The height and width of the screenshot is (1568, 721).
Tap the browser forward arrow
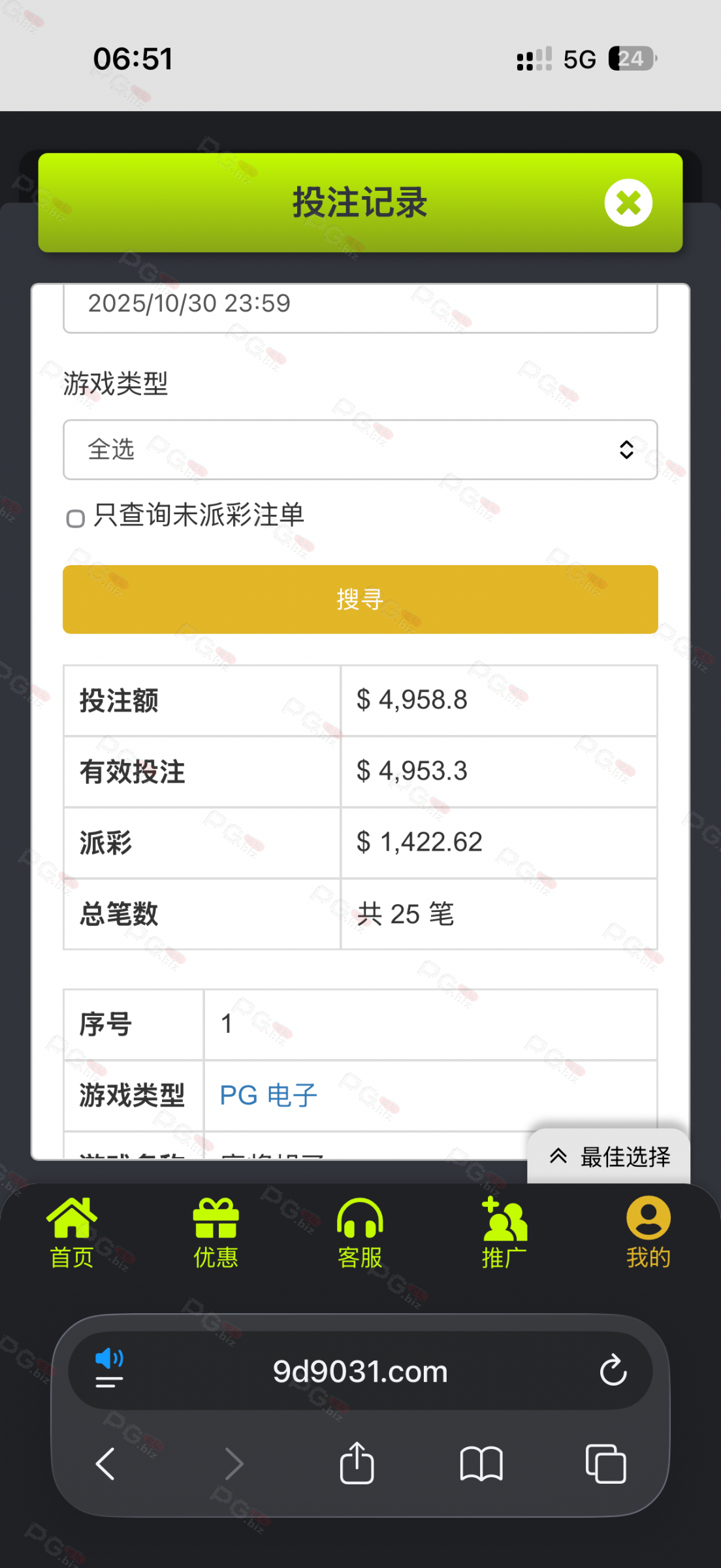[x=234, y=1463]
